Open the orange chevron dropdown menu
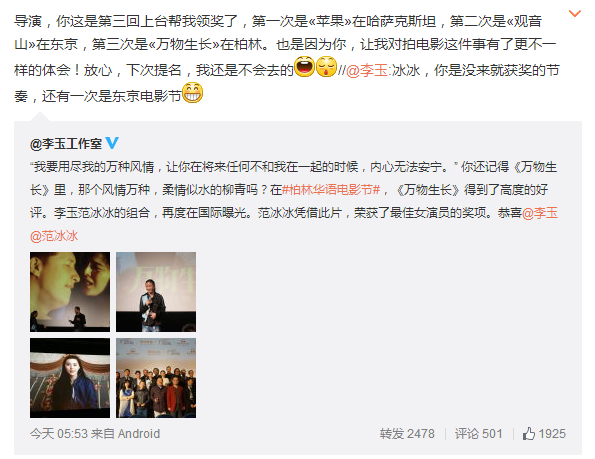595x459 pixels. (x=575, y=14)
